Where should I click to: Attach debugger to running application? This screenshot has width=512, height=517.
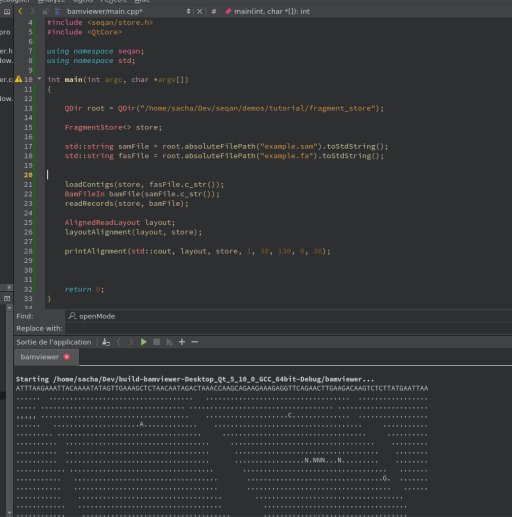click(169, 342)
